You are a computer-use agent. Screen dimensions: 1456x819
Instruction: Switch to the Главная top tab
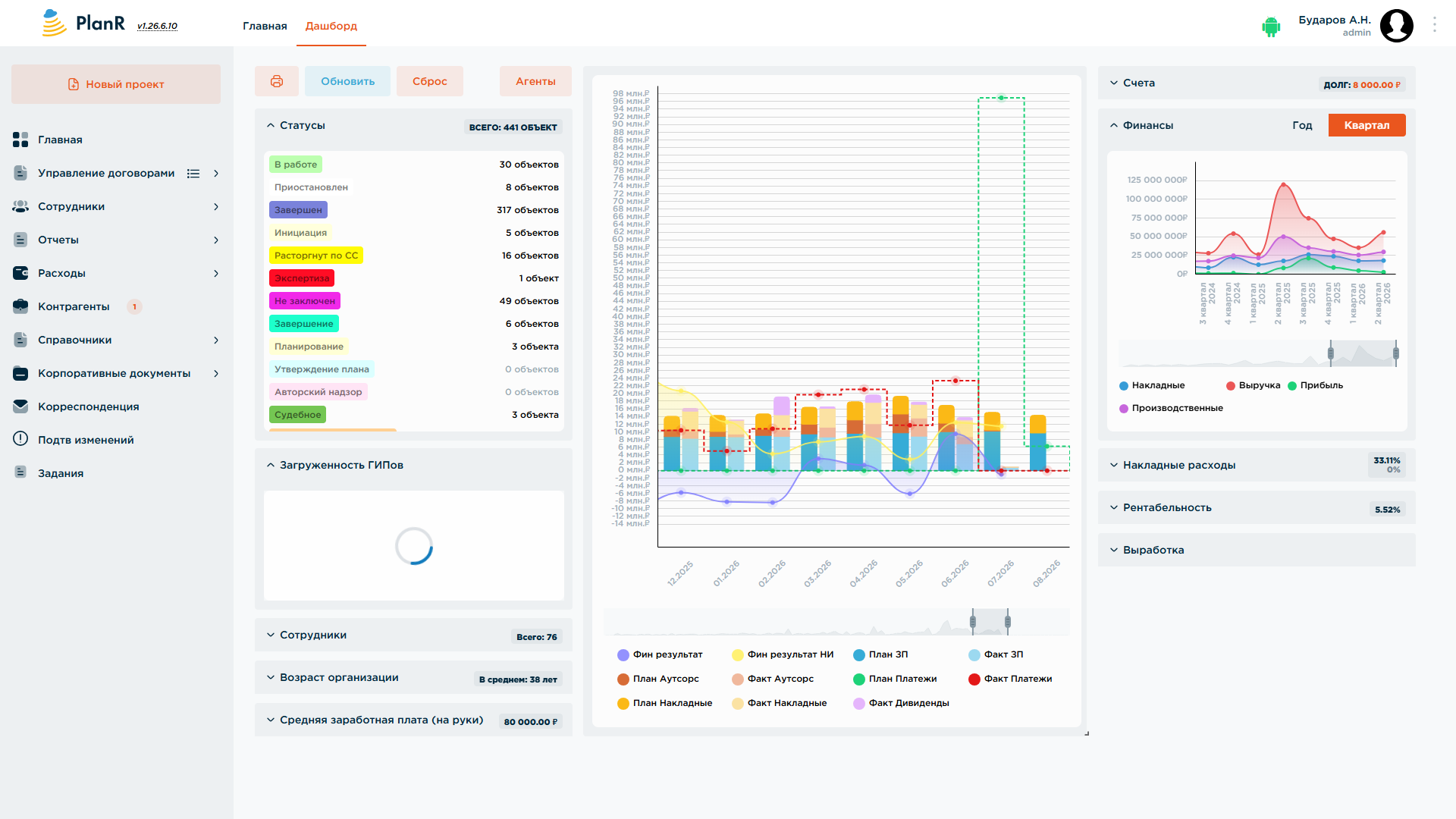point(265,26)
